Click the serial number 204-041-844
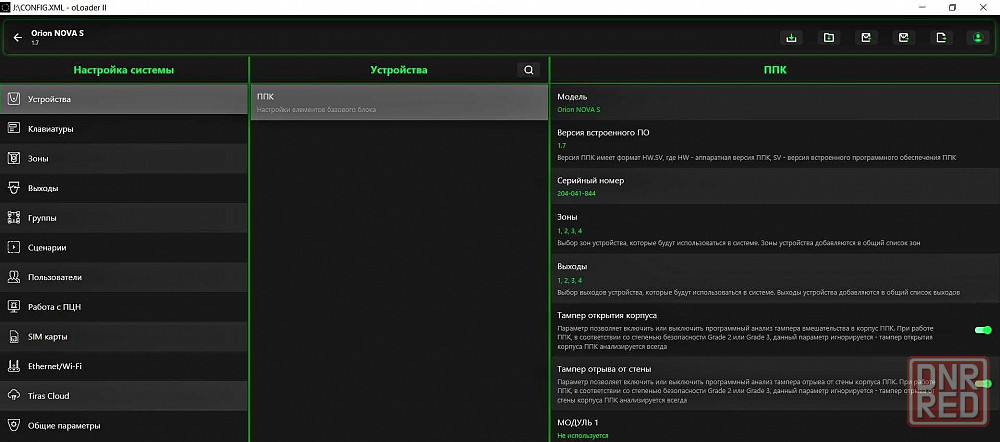 point(577,193)
